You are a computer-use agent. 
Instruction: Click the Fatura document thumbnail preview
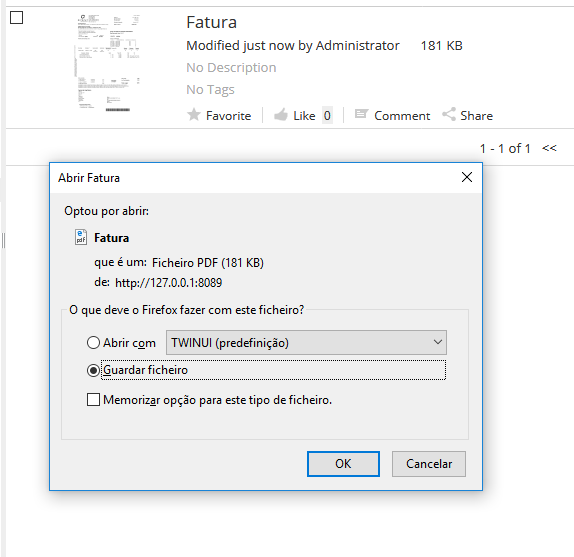tap(107, 63)
